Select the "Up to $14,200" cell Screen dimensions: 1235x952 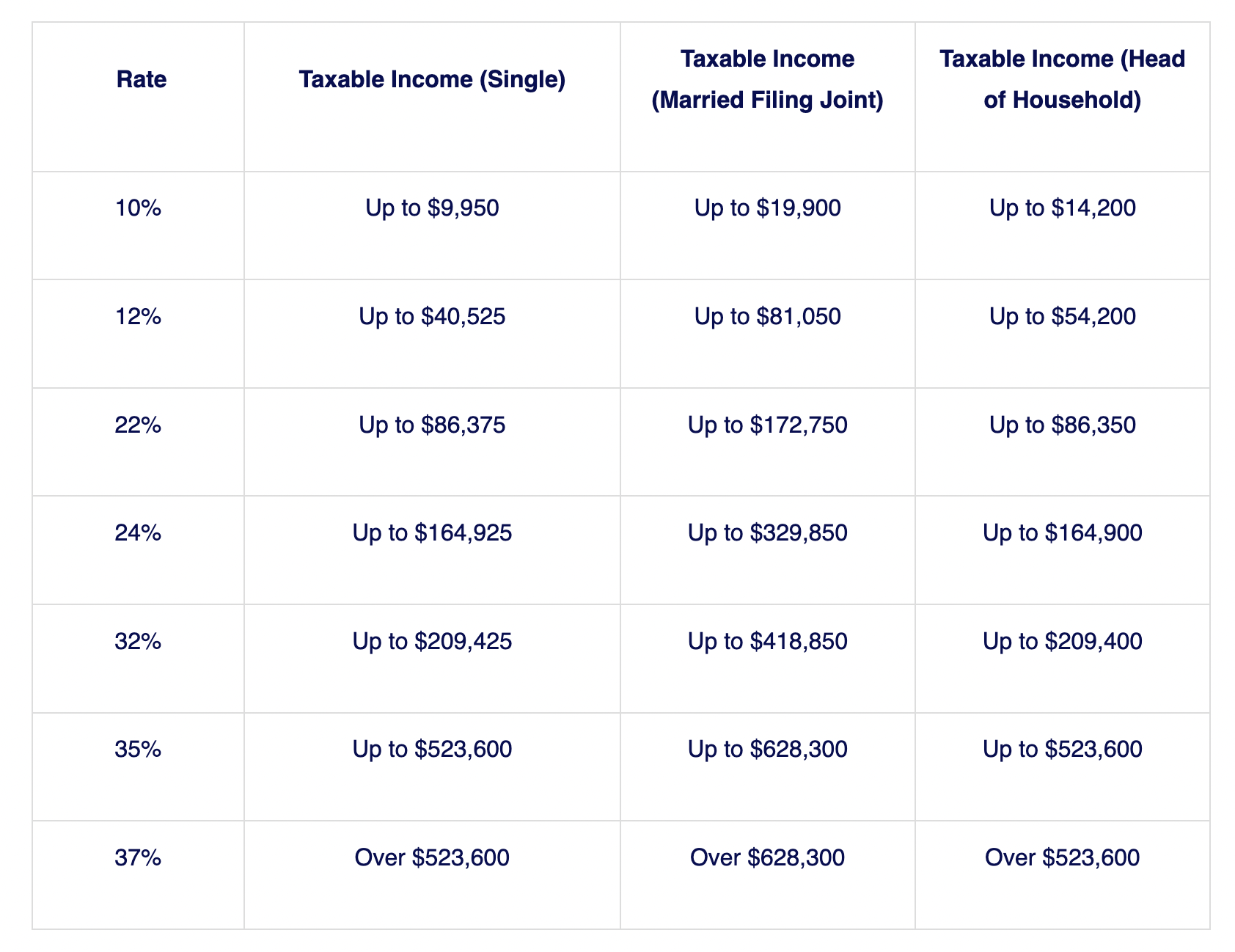click(1062, 208)
